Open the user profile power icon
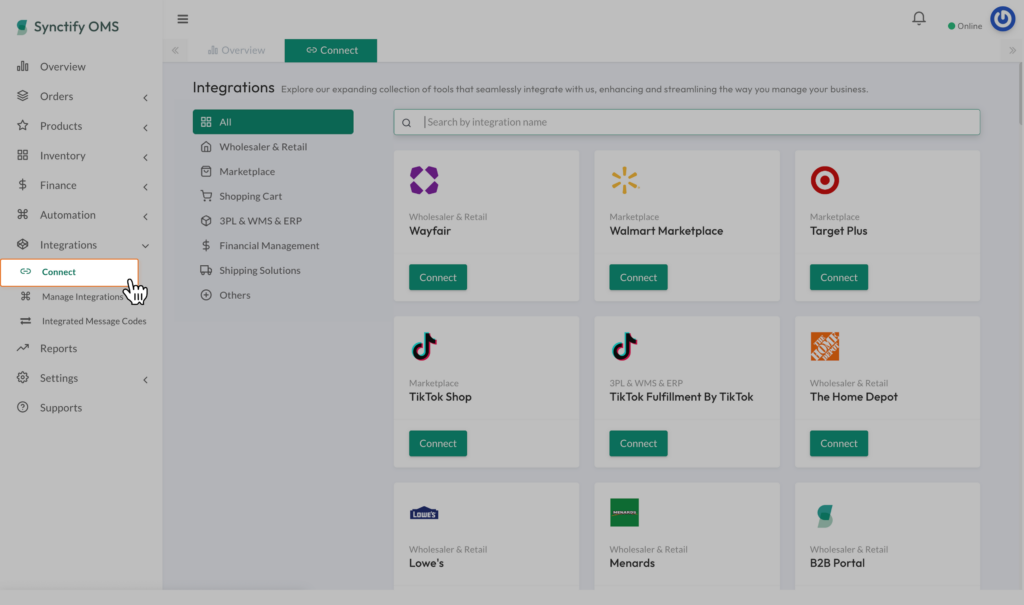Viewport: 1024px width, 605px height. coord(1002,19)
